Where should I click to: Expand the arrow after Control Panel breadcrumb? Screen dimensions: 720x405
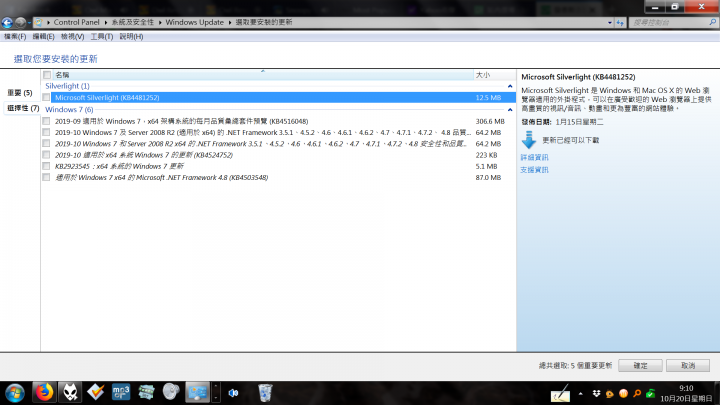pyautogui.click(x=105, y=22)
